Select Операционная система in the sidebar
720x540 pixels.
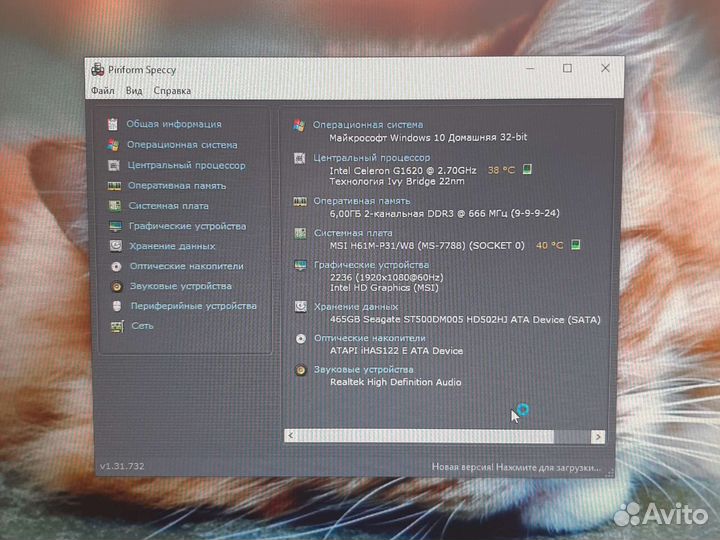(x=182, y=145)
